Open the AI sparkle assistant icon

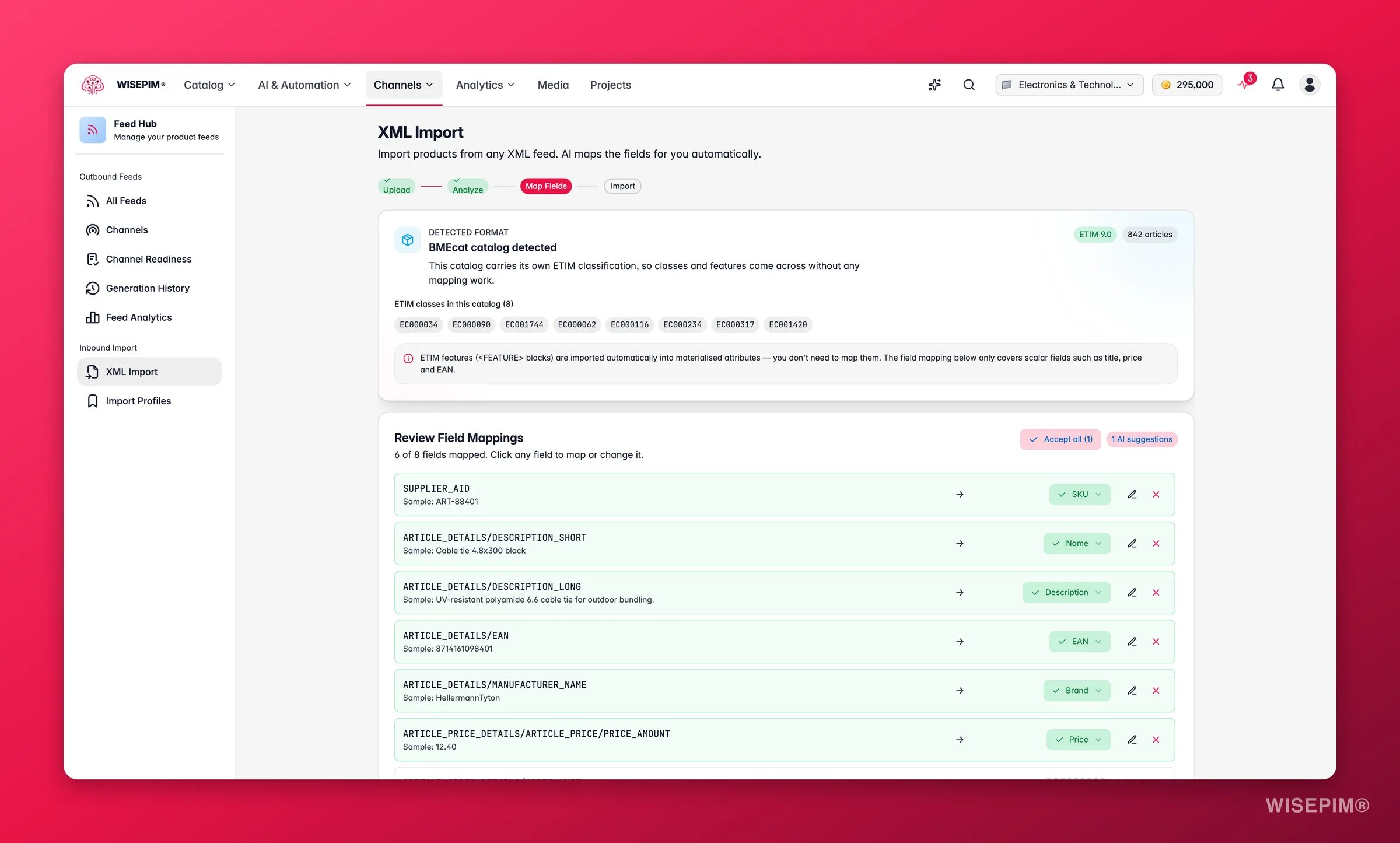click(x=935, y=85)
